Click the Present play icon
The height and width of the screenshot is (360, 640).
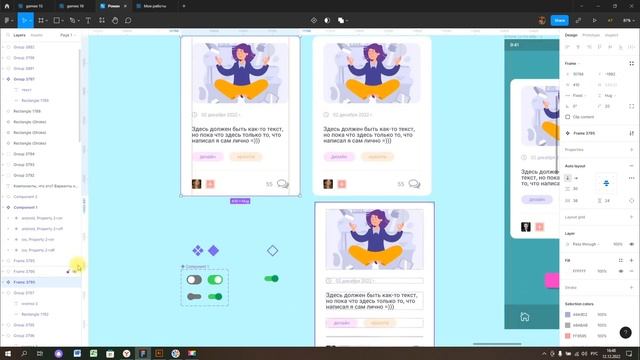(x=595, y=20)
